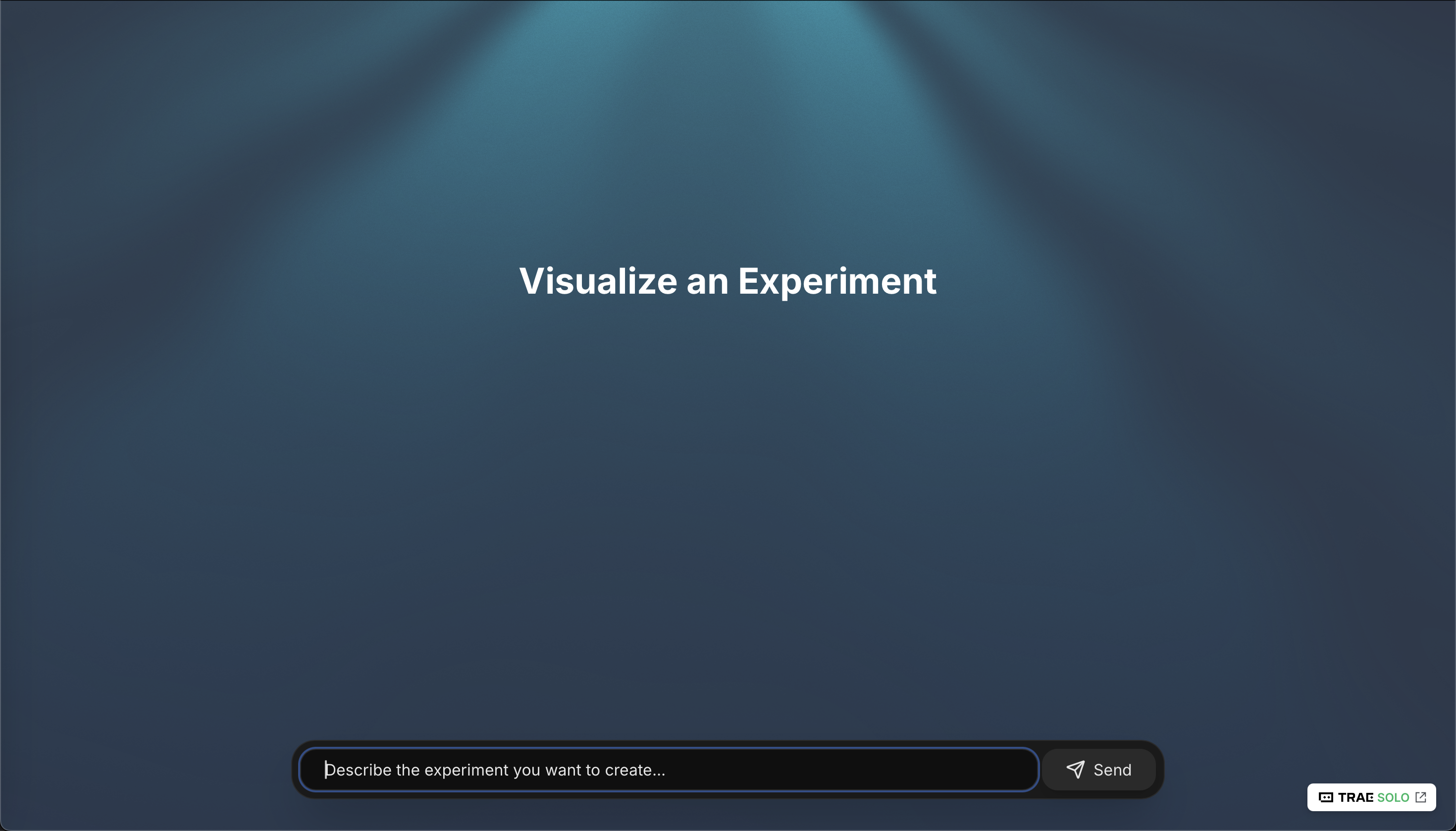
Task: Focus the experiment description input field
Action: pyautogui.click(x=668, y=770)
